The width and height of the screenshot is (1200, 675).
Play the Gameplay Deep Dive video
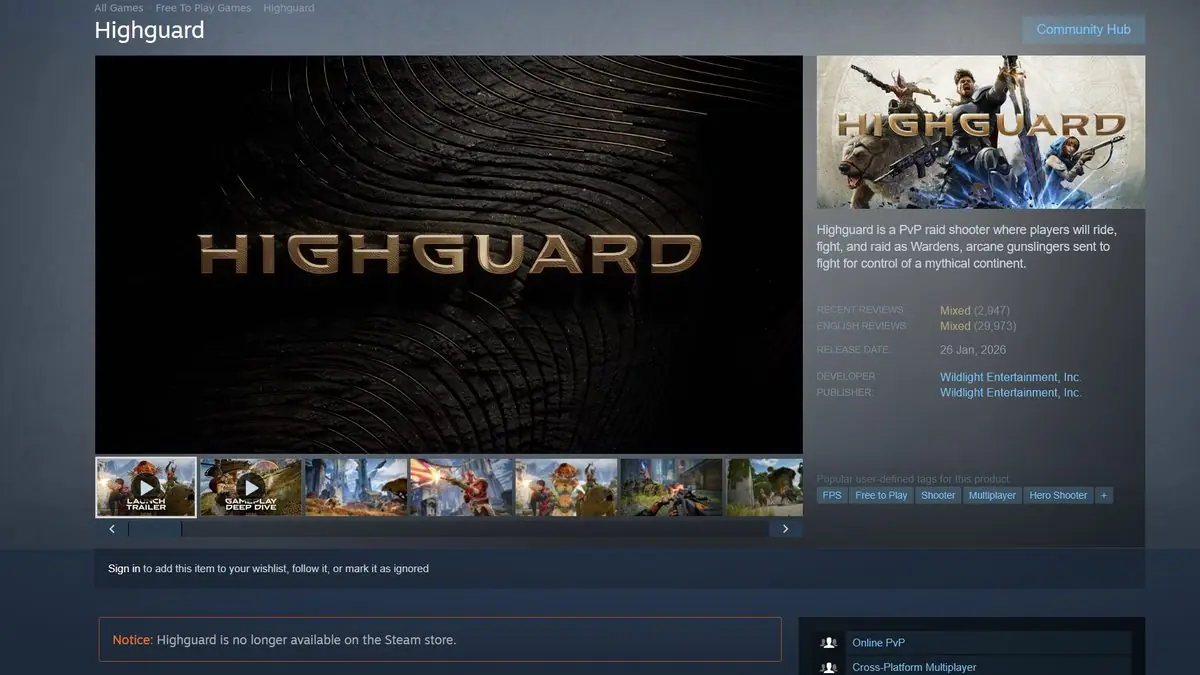[250, 487]
